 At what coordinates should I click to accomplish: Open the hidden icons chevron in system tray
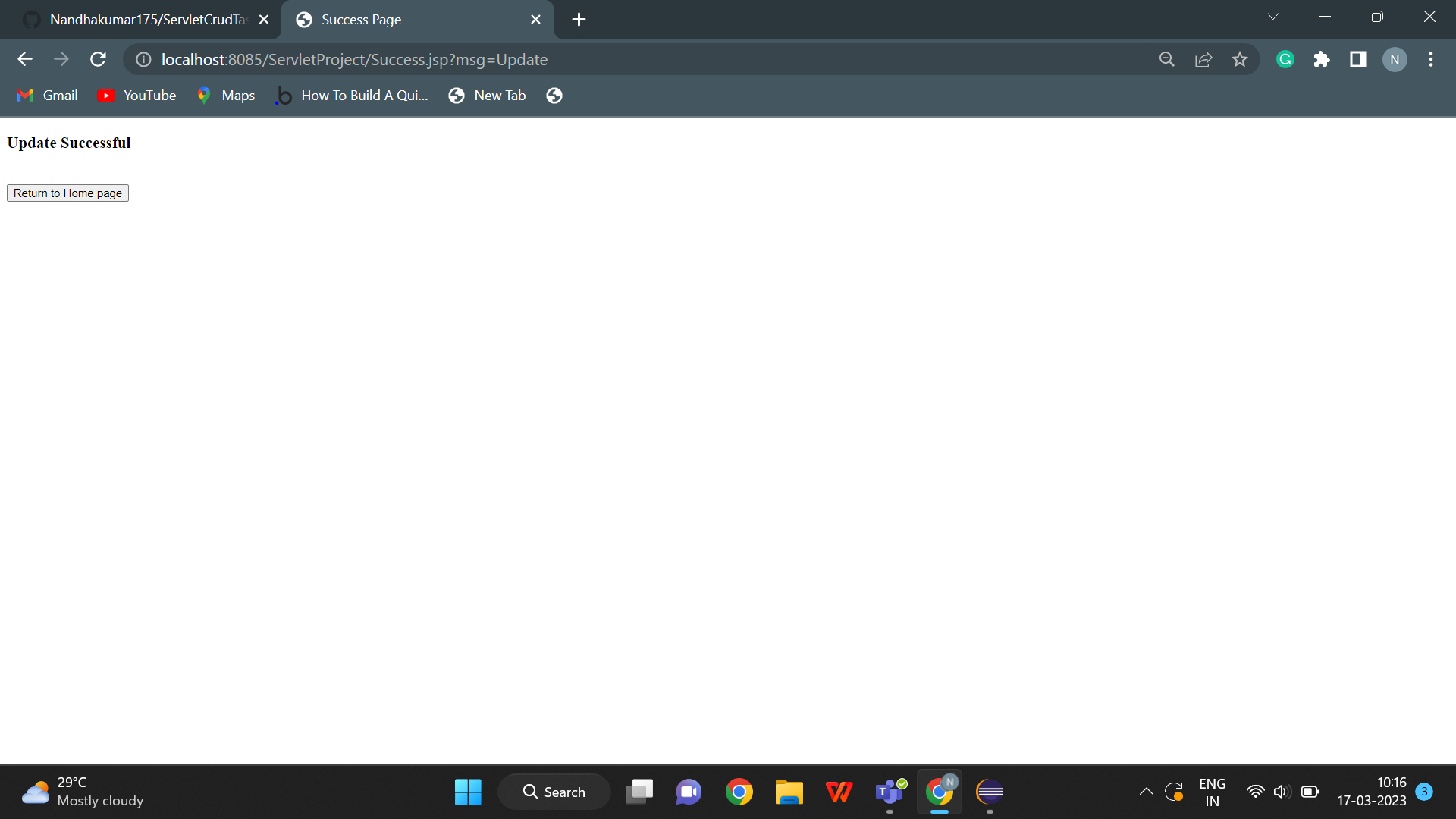click(x=1146, y=791)
